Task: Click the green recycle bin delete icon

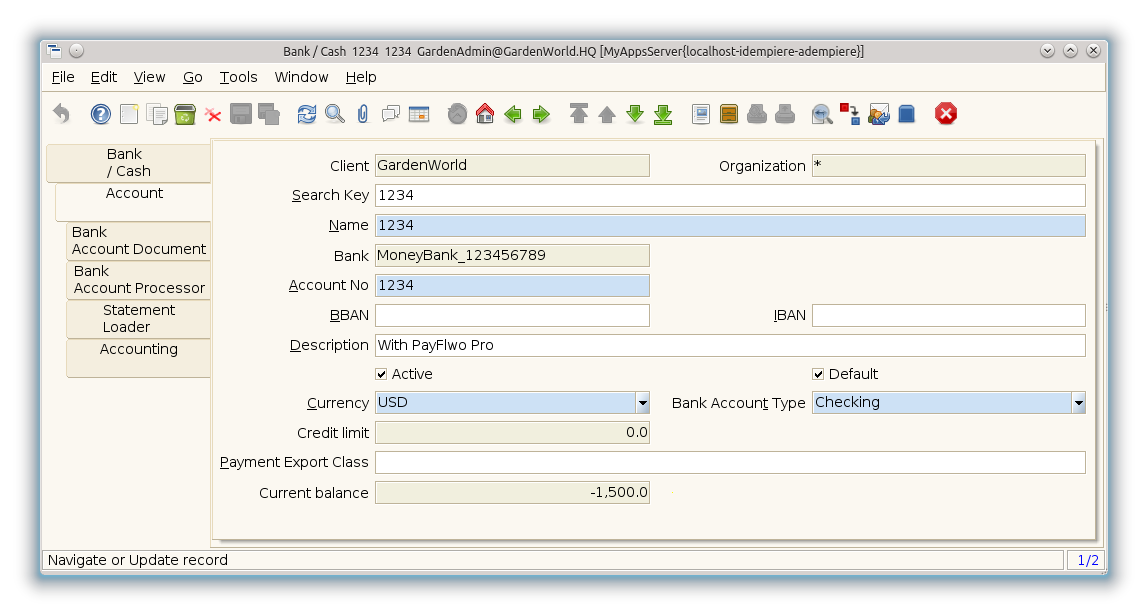Action: [185, 114]
